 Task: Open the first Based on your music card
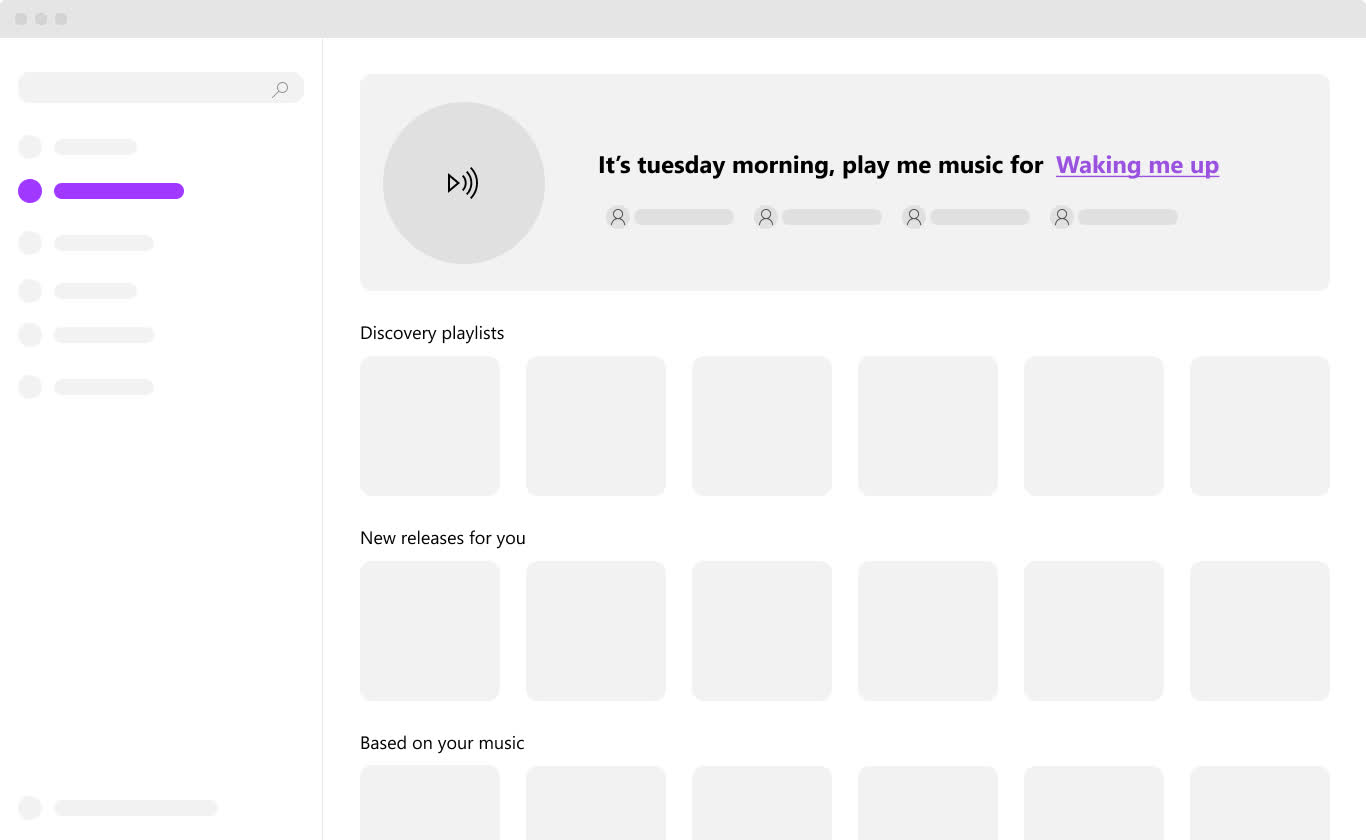pos(430,803)
